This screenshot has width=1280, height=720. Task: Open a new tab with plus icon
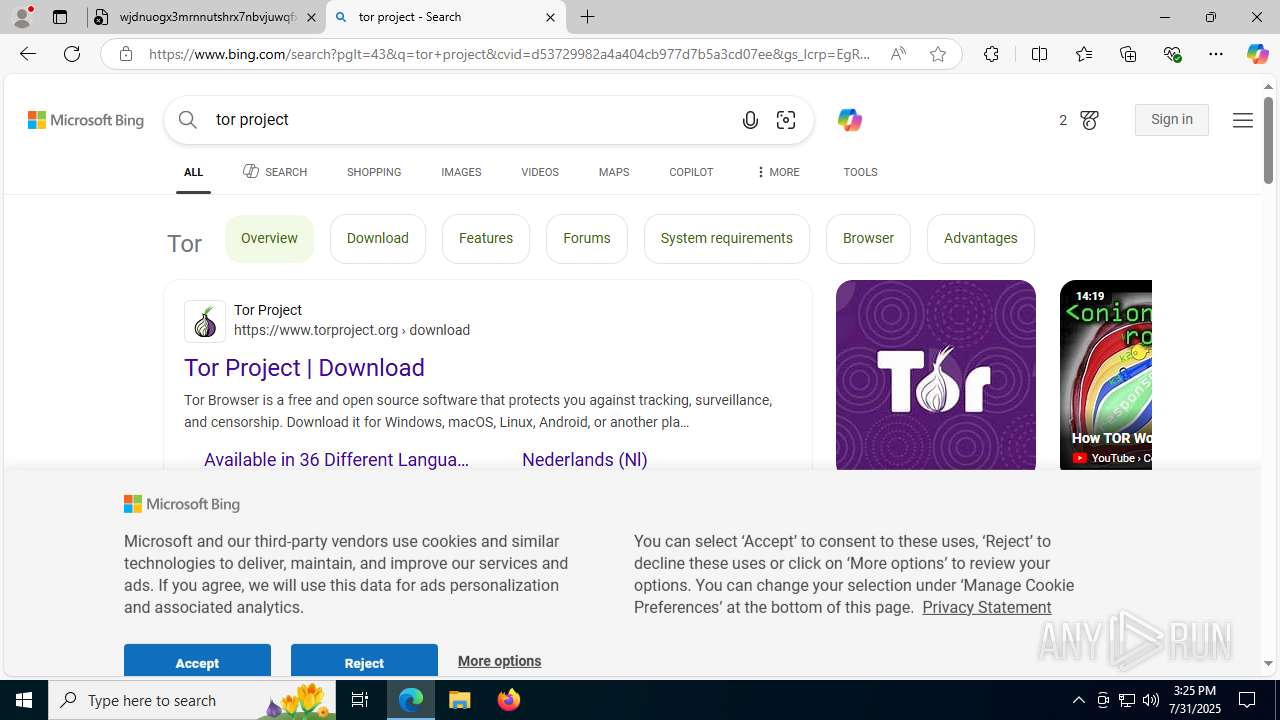point(588,17)
